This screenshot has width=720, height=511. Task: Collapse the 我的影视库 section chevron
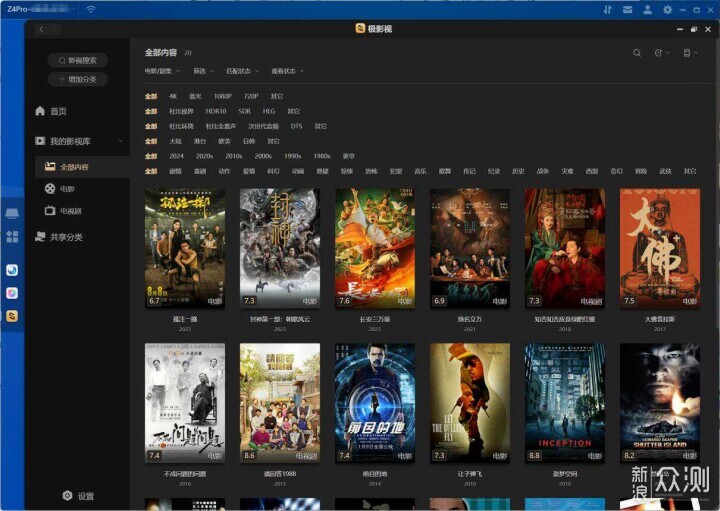(x=121, y=141)
